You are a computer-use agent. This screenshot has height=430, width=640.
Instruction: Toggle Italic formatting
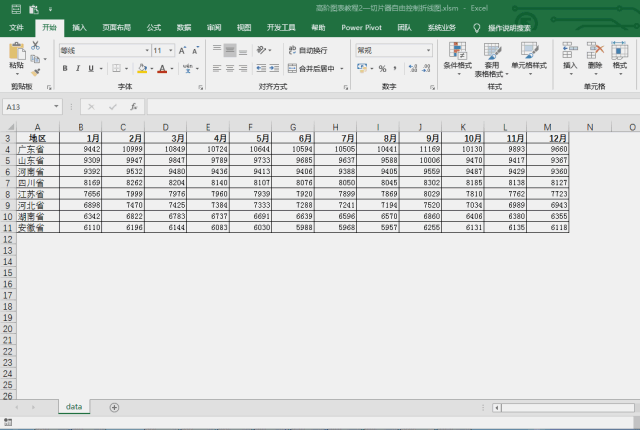tap(78, 68)
